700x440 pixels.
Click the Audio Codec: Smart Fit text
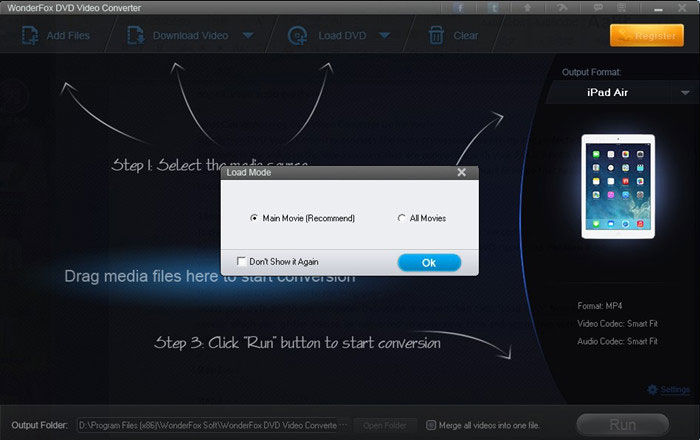tap(617, 341)
